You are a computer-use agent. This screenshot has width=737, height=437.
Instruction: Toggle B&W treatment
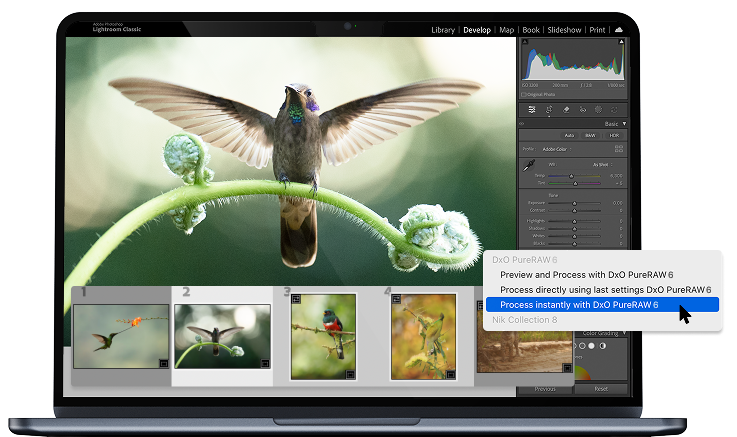click(590, 135)
